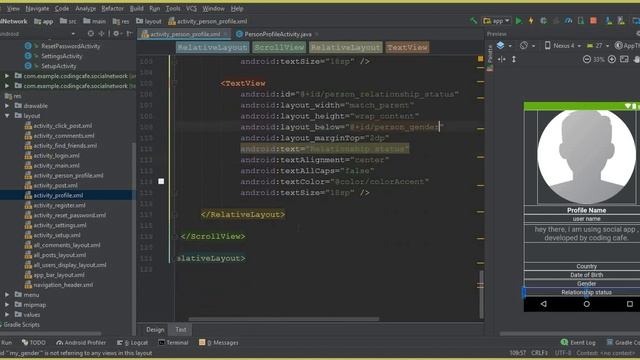The width and height of the screenshot is (640, 360).
Task: Click the orientation rotate icon in Preview
Action: click(x=524, y=45)
